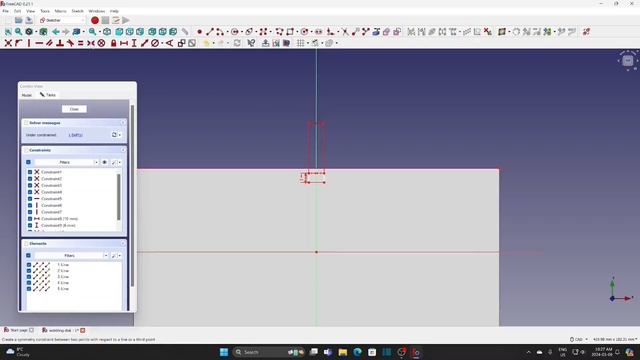The width and height of the screenshot is (640, 360).
Task: Select the block constraint tool
Action: [x=101, y=43]
